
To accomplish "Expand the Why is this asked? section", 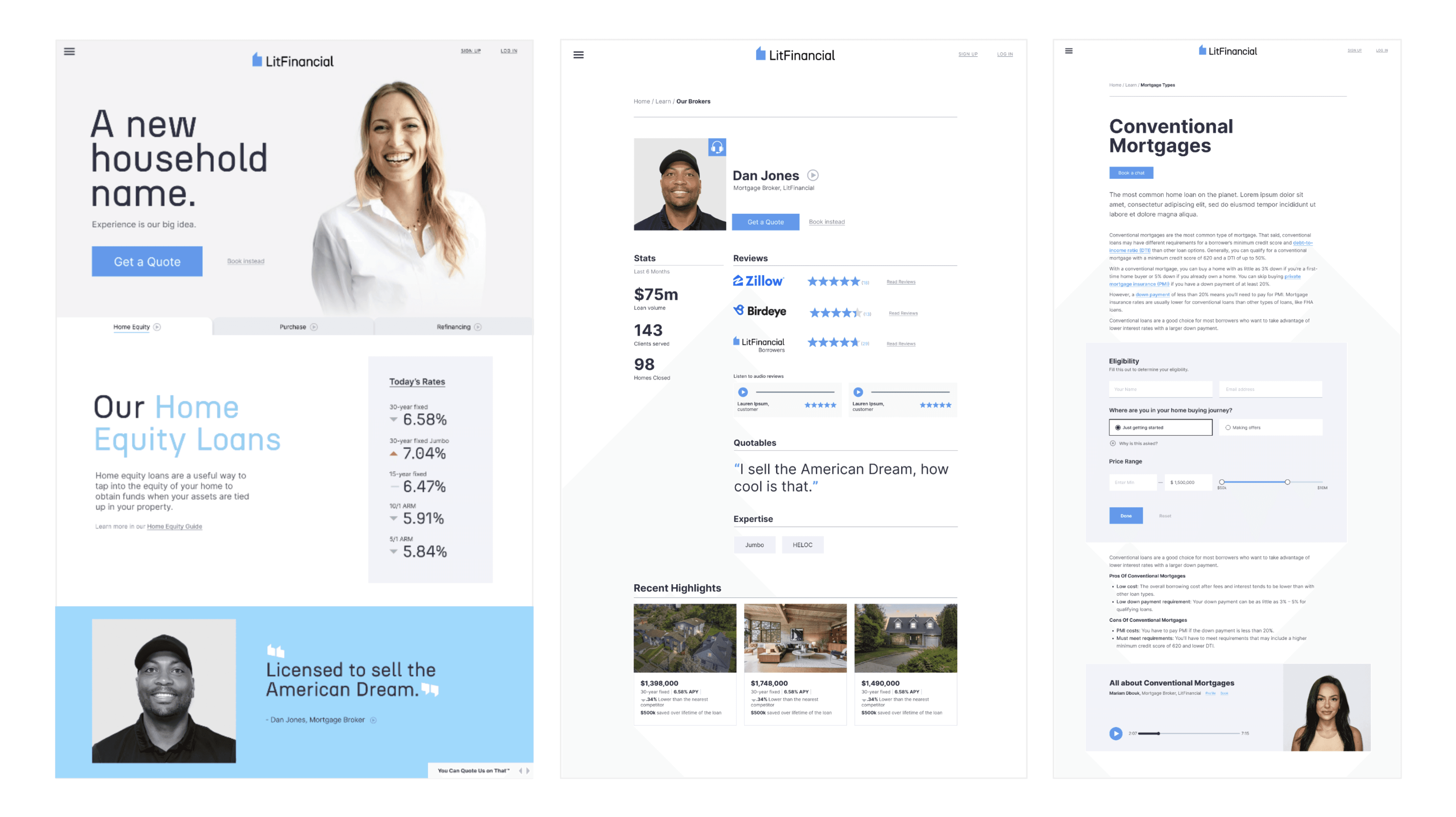I will tap(1113, 443).
